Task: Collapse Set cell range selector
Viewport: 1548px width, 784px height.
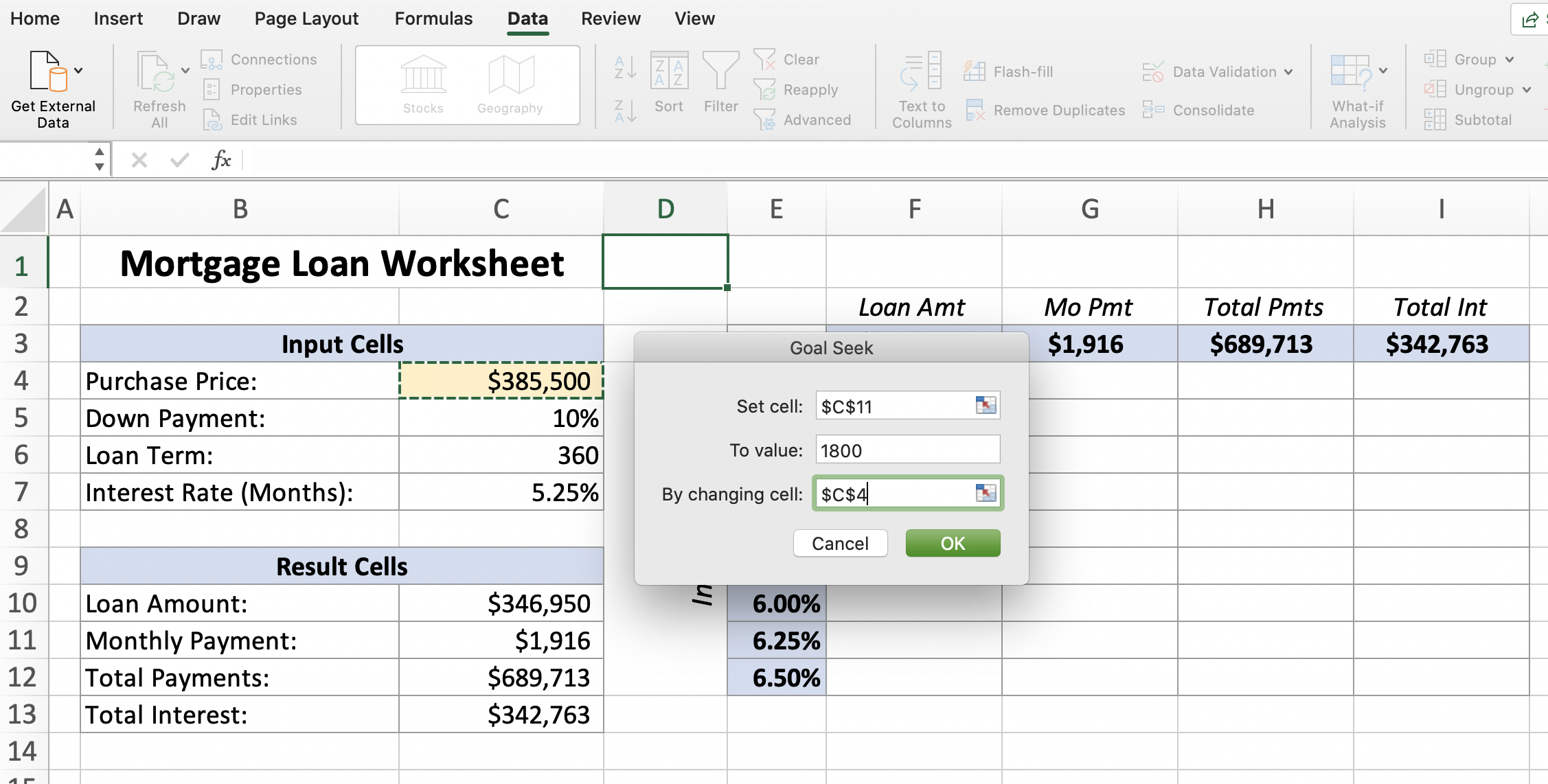Action: 986,405
